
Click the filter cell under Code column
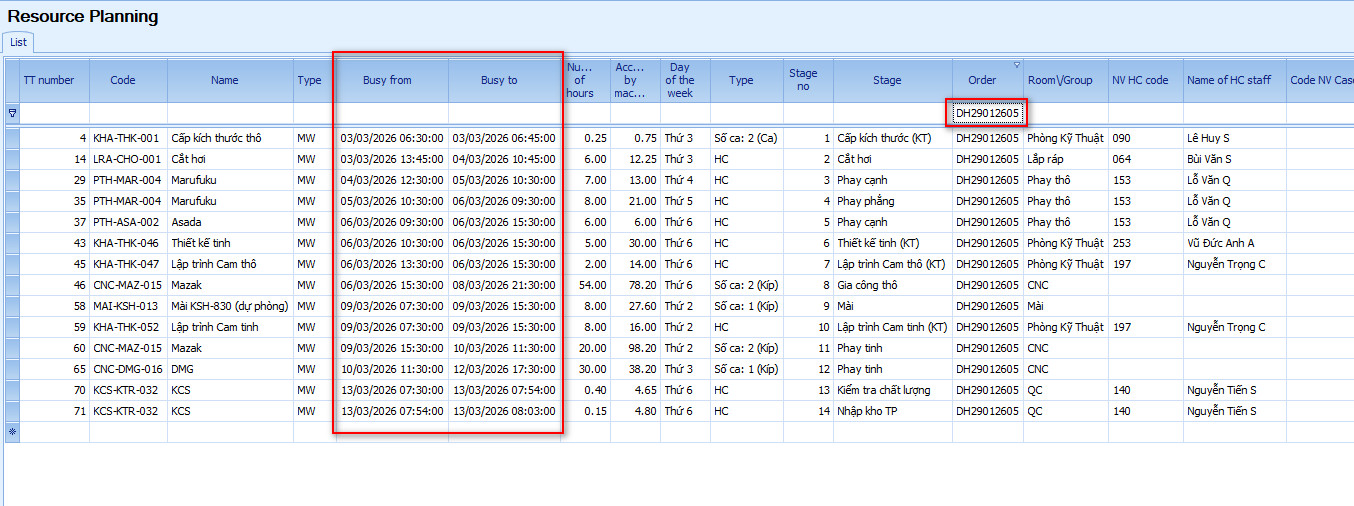(x=128, y=113)
